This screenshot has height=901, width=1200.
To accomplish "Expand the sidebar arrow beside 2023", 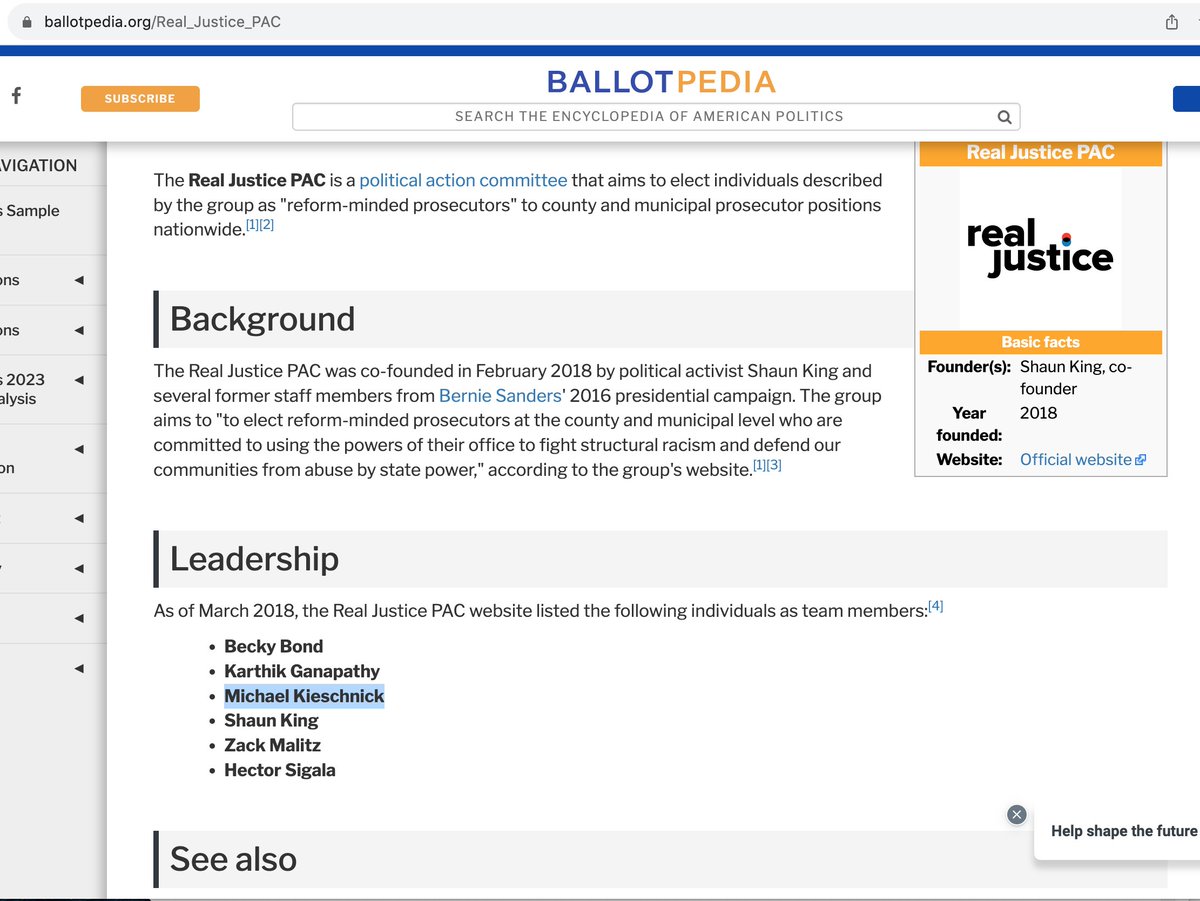I will pyautogui.click(x=79, y=380).
